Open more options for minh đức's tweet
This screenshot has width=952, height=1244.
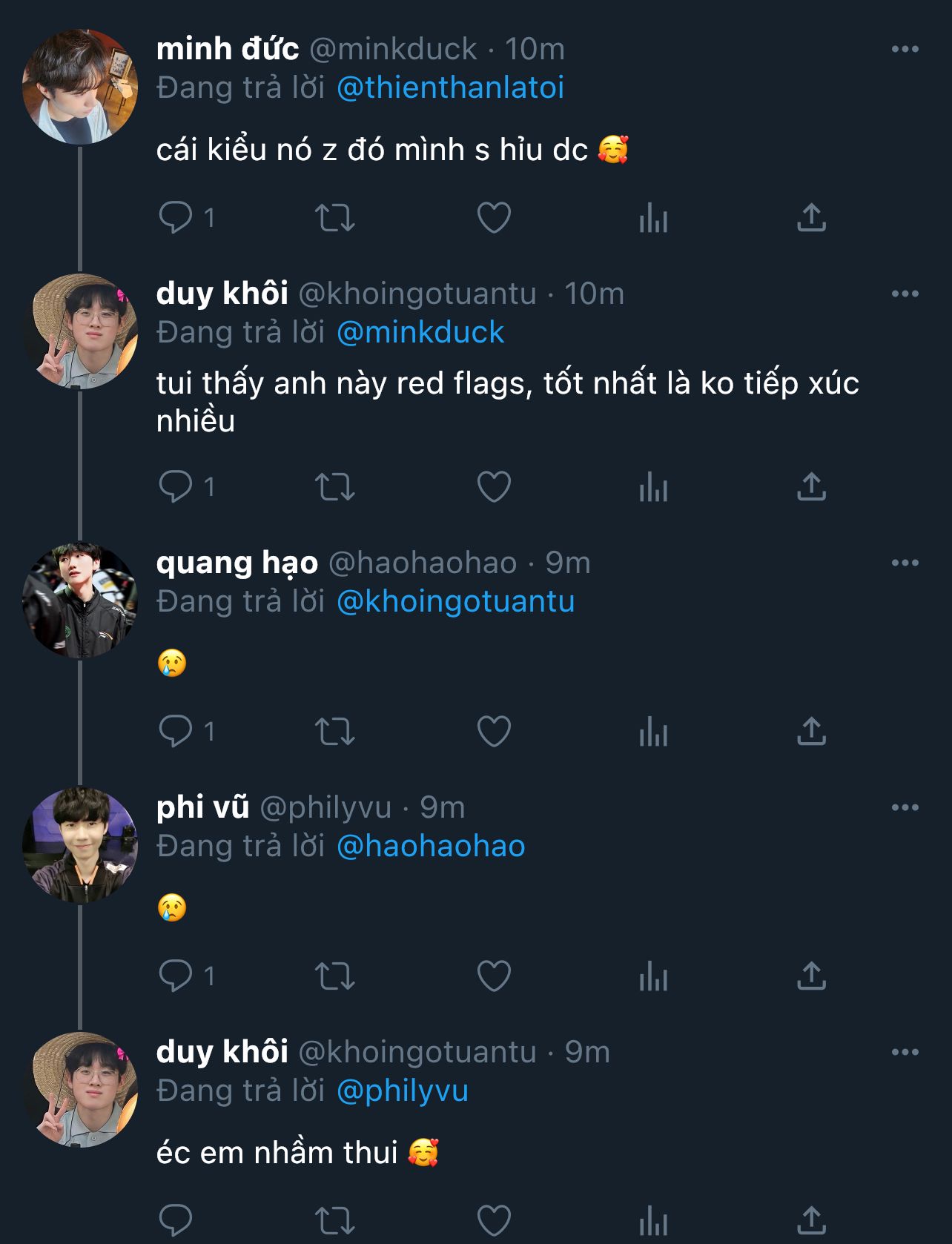(x=905, y=50)
